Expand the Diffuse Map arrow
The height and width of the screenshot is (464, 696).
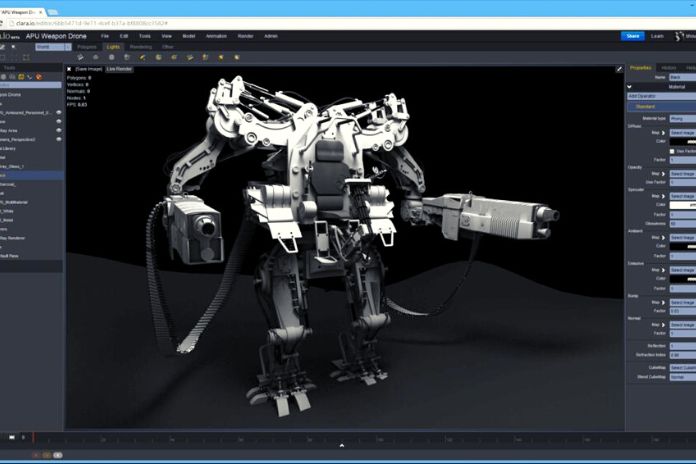tap(664, 133)
